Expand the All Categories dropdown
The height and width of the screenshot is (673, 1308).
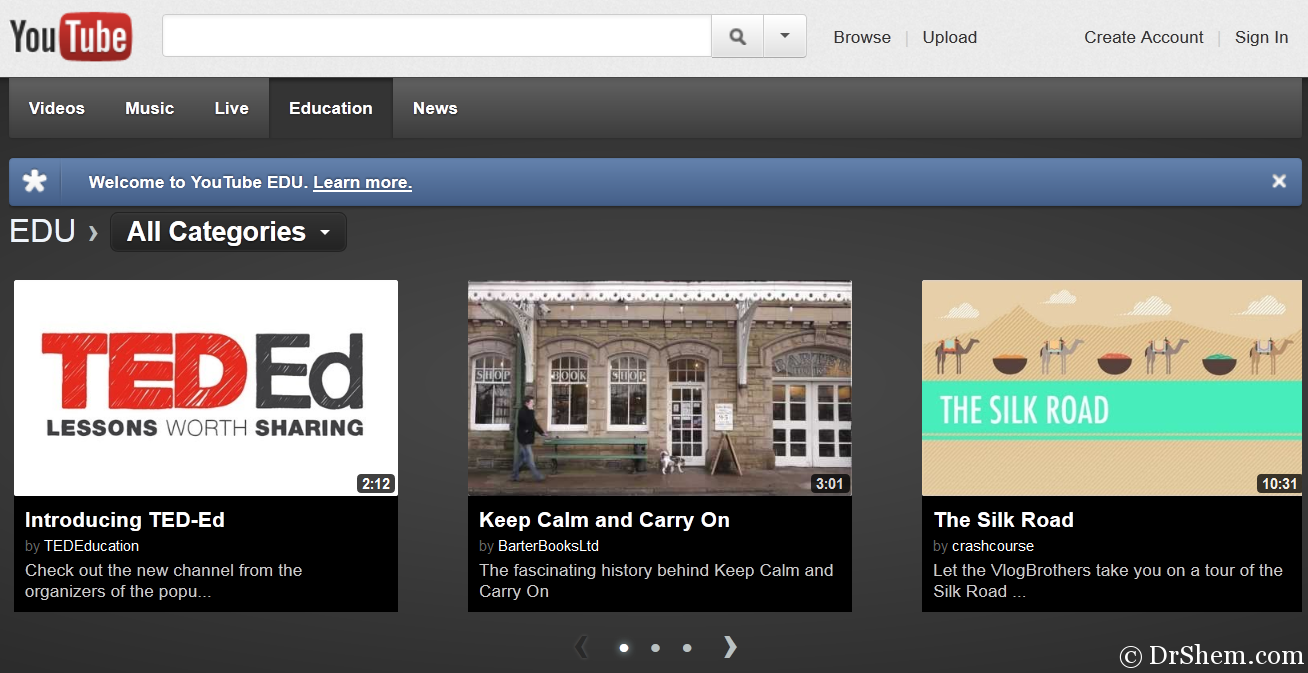(x=228, y=232)
